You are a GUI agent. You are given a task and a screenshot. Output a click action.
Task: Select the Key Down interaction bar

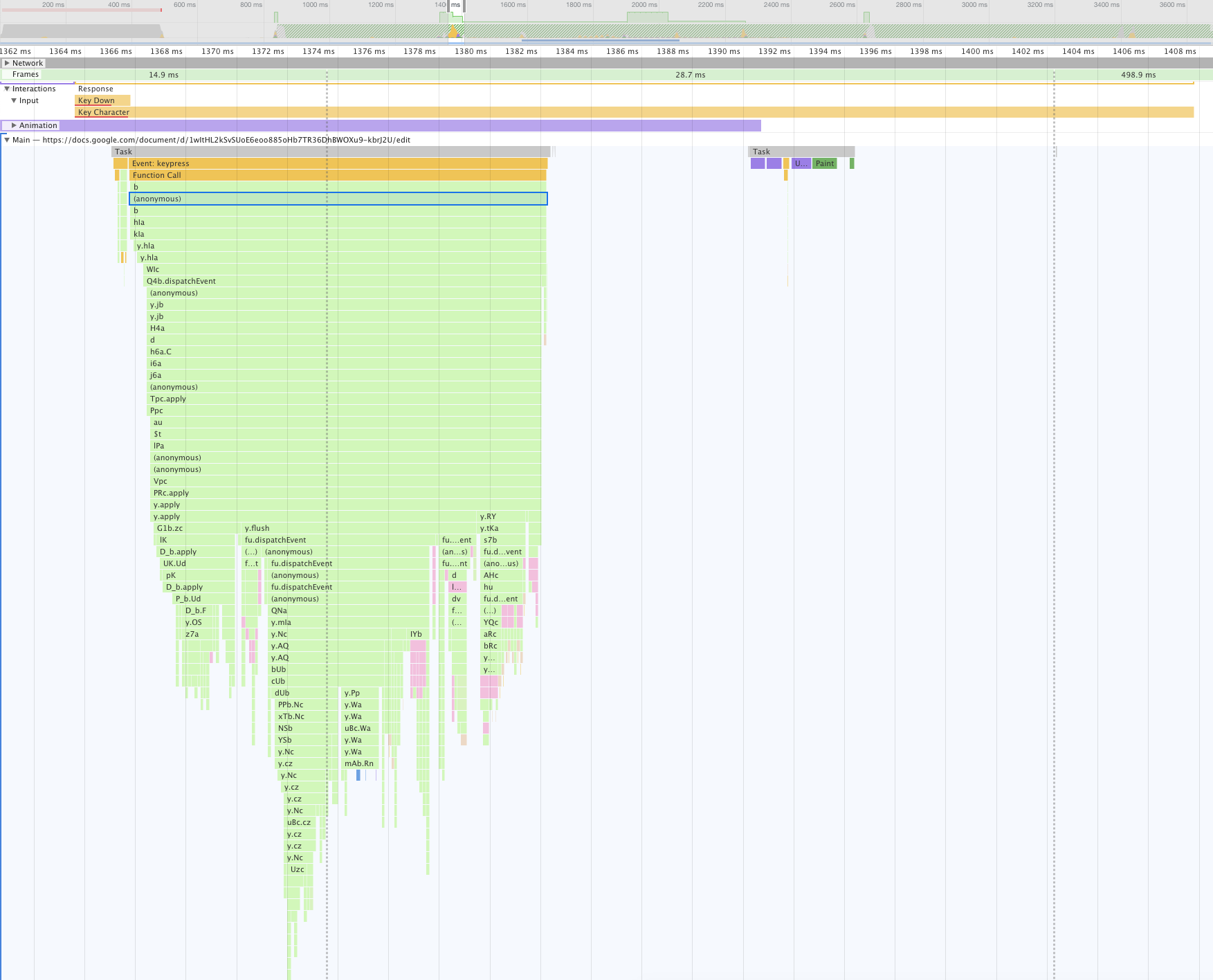coord(102,100)
